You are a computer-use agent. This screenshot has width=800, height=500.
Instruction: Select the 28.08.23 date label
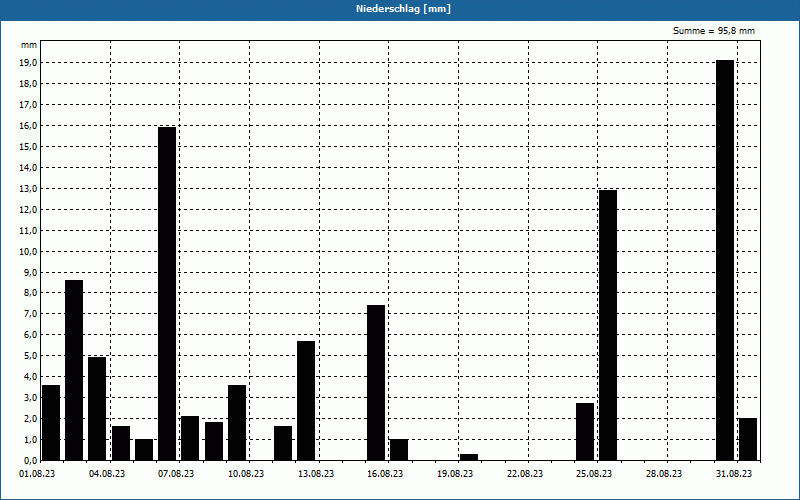click(x=664, y=474)
